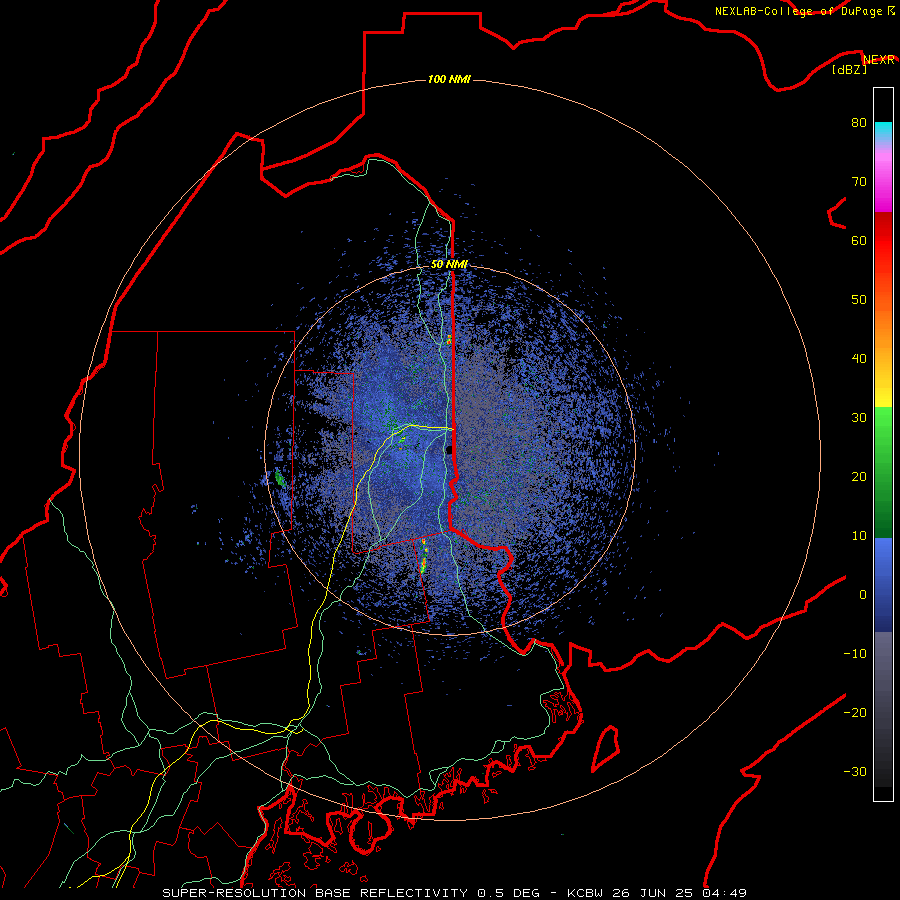Click the black radar site dot

click(449, 450)
